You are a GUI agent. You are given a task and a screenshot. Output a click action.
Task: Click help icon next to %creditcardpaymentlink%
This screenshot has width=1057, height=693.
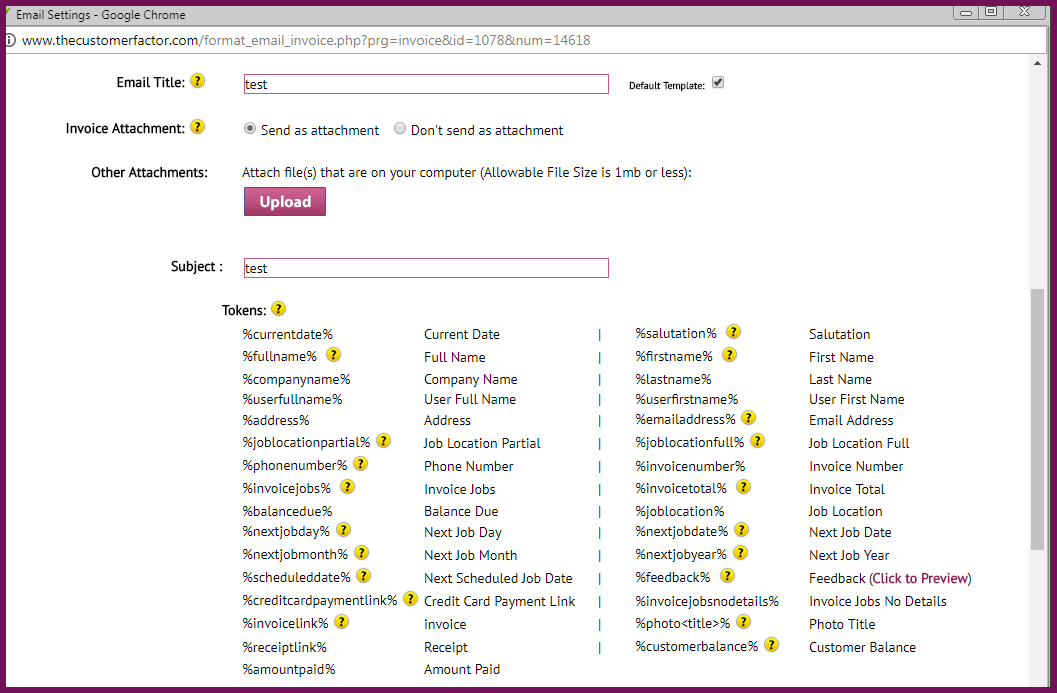(x=411, y=599)
